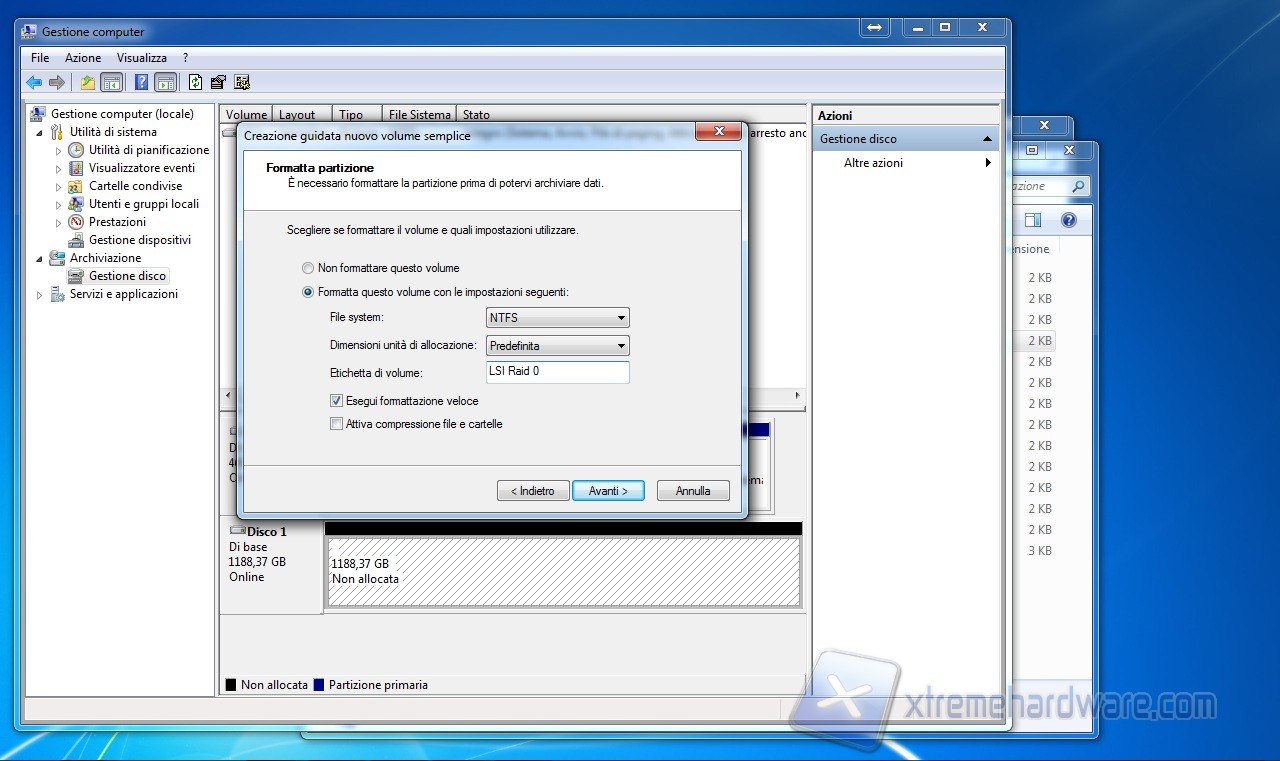
Task: Click the blue Help question mark icon
Action: coord(142,83)
